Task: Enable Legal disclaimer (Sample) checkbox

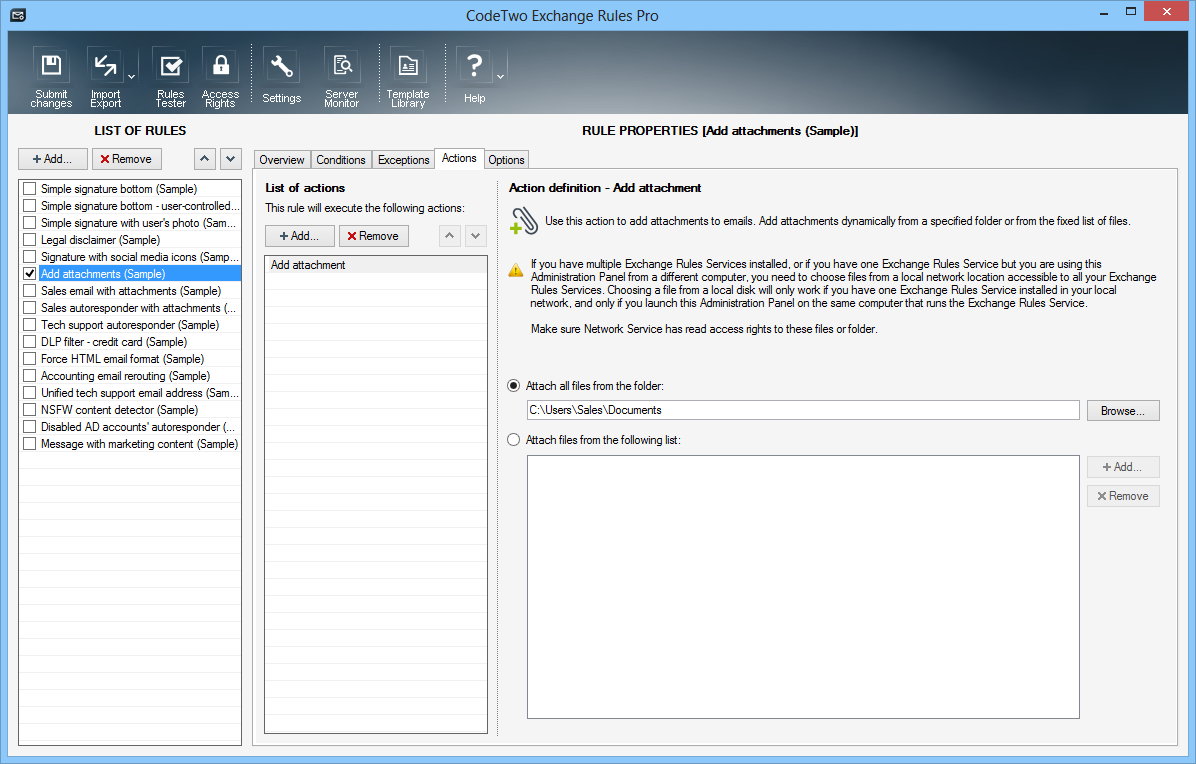Action: [30, 239]
